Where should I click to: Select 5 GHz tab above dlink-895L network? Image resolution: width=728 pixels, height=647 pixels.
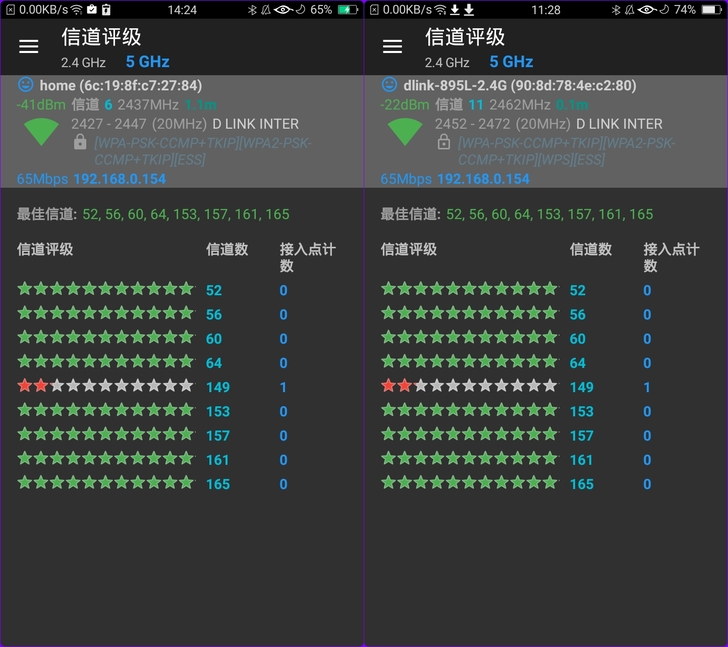click(511, 62)
